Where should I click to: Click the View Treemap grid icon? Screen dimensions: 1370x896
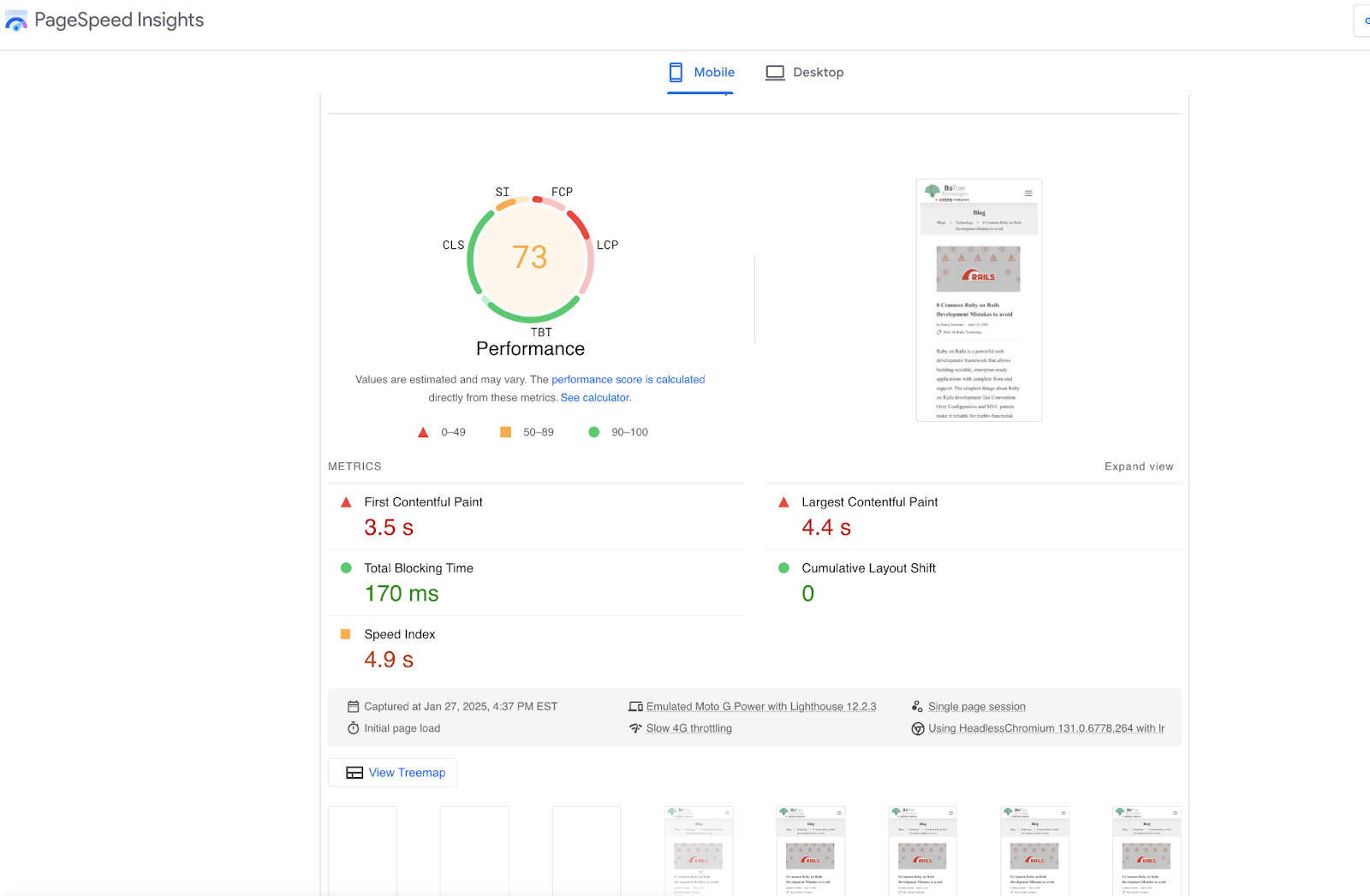pyautogui.click(x=354, y=773)
